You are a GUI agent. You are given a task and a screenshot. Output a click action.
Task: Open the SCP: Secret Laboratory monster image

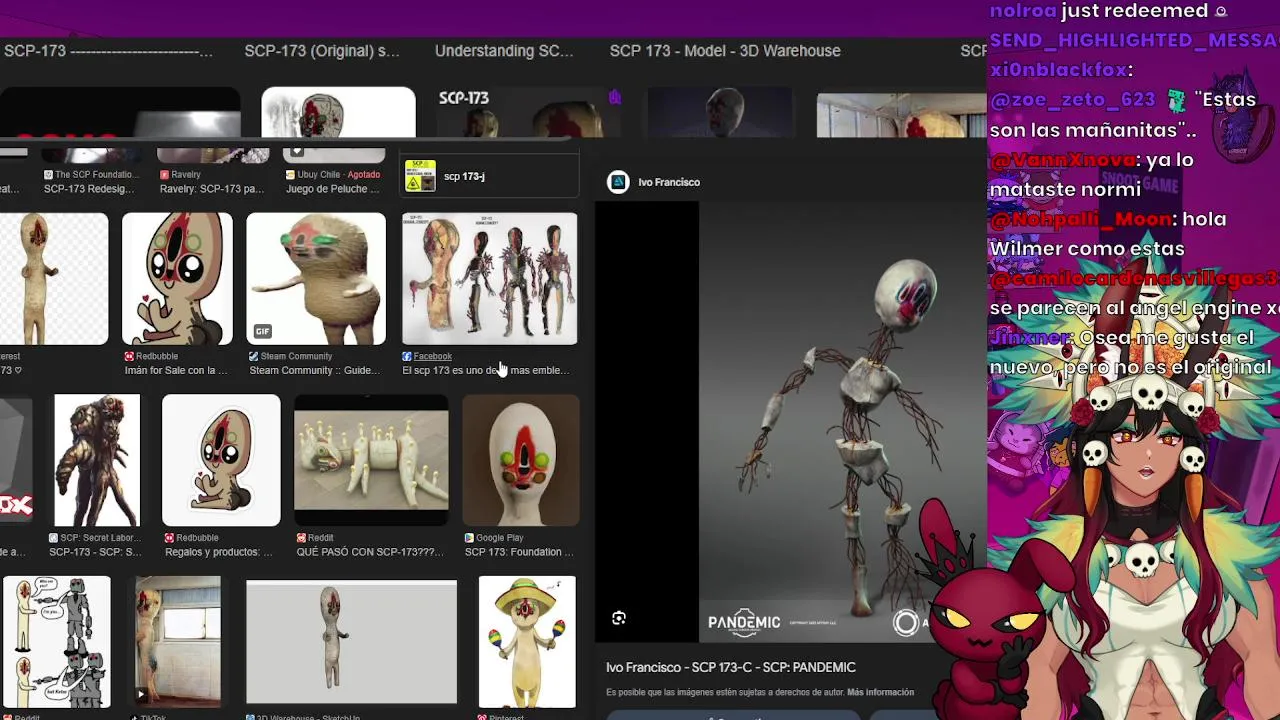(x=97, y=460)
